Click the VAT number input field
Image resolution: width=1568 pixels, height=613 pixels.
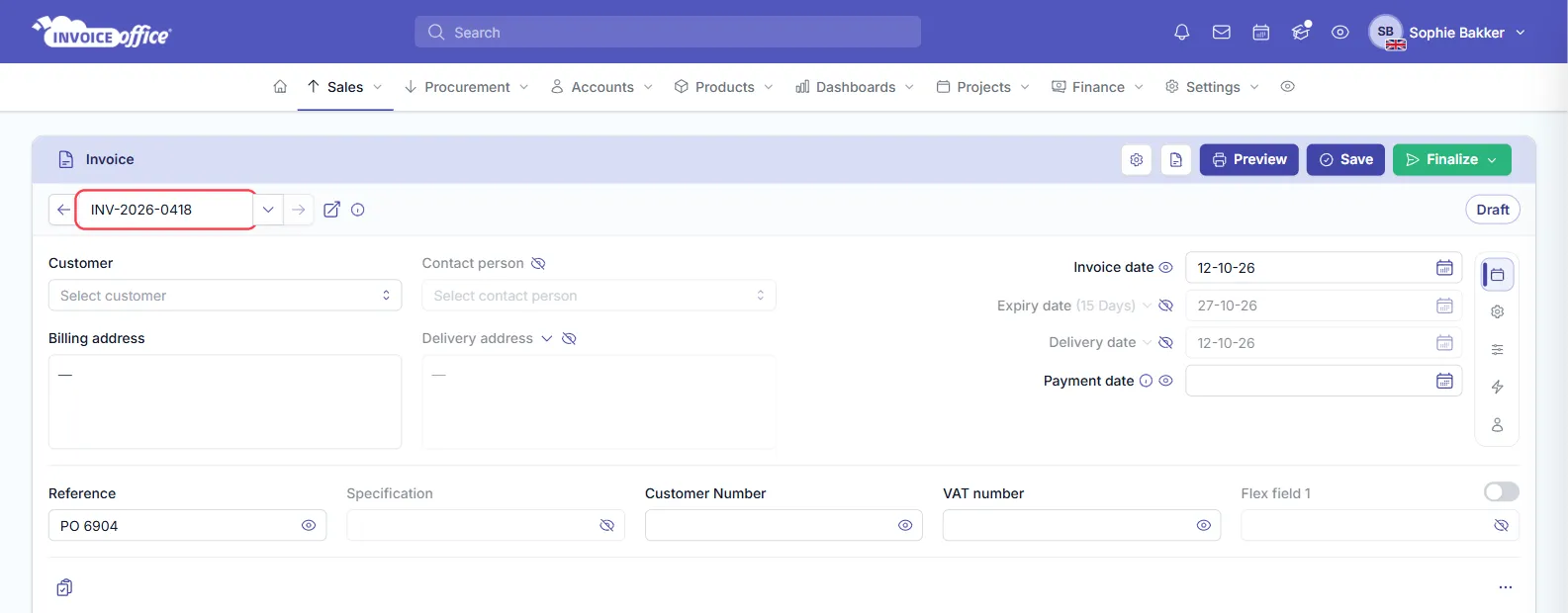[1081, 525]
